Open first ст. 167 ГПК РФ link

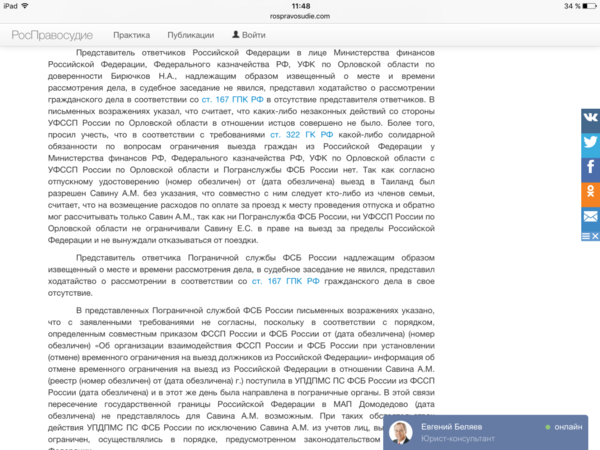pos(233,99)
